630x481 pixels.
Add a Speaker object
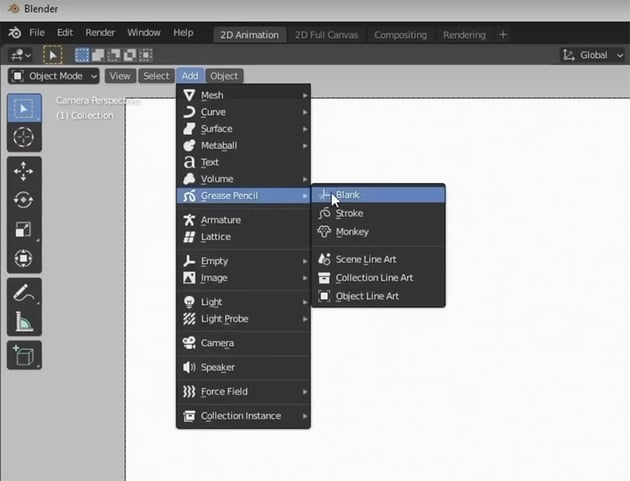click(243, 367)
